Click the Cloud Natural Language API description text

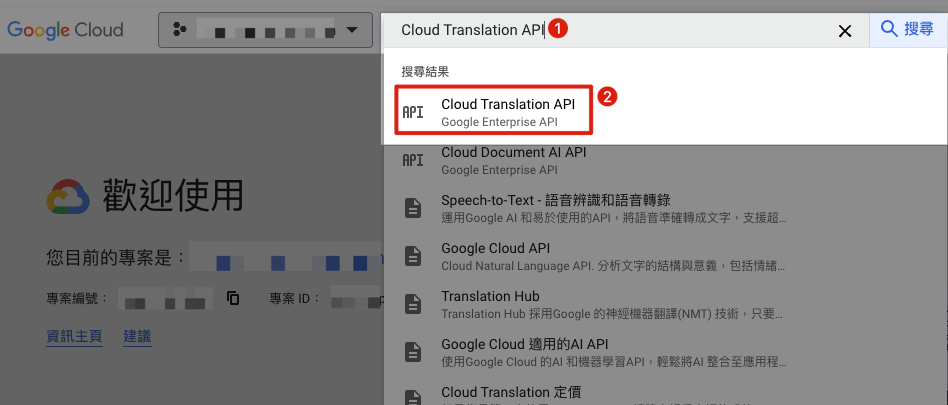point(614,266)
